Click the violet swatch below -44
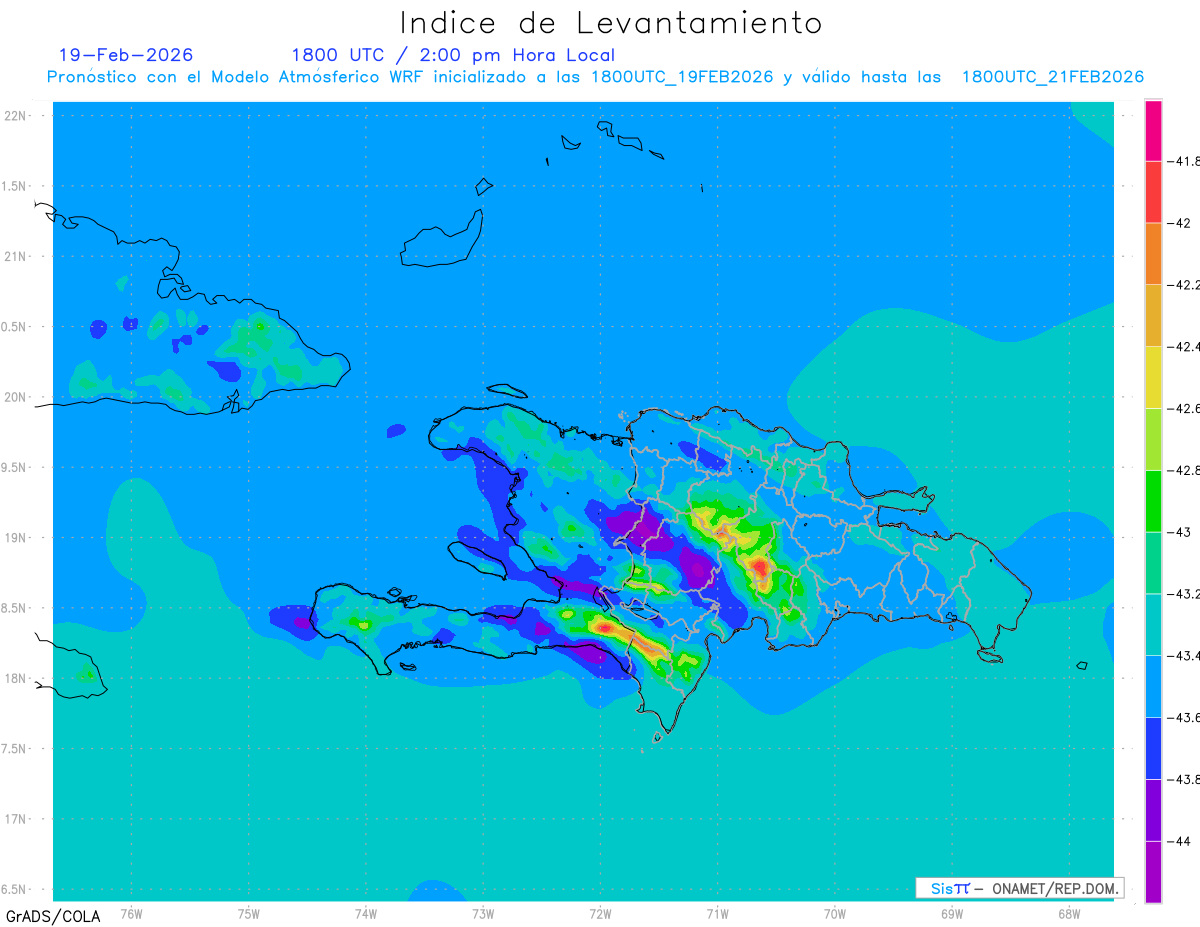Viewport: 1200px width, 927px height. (1153, 872)
